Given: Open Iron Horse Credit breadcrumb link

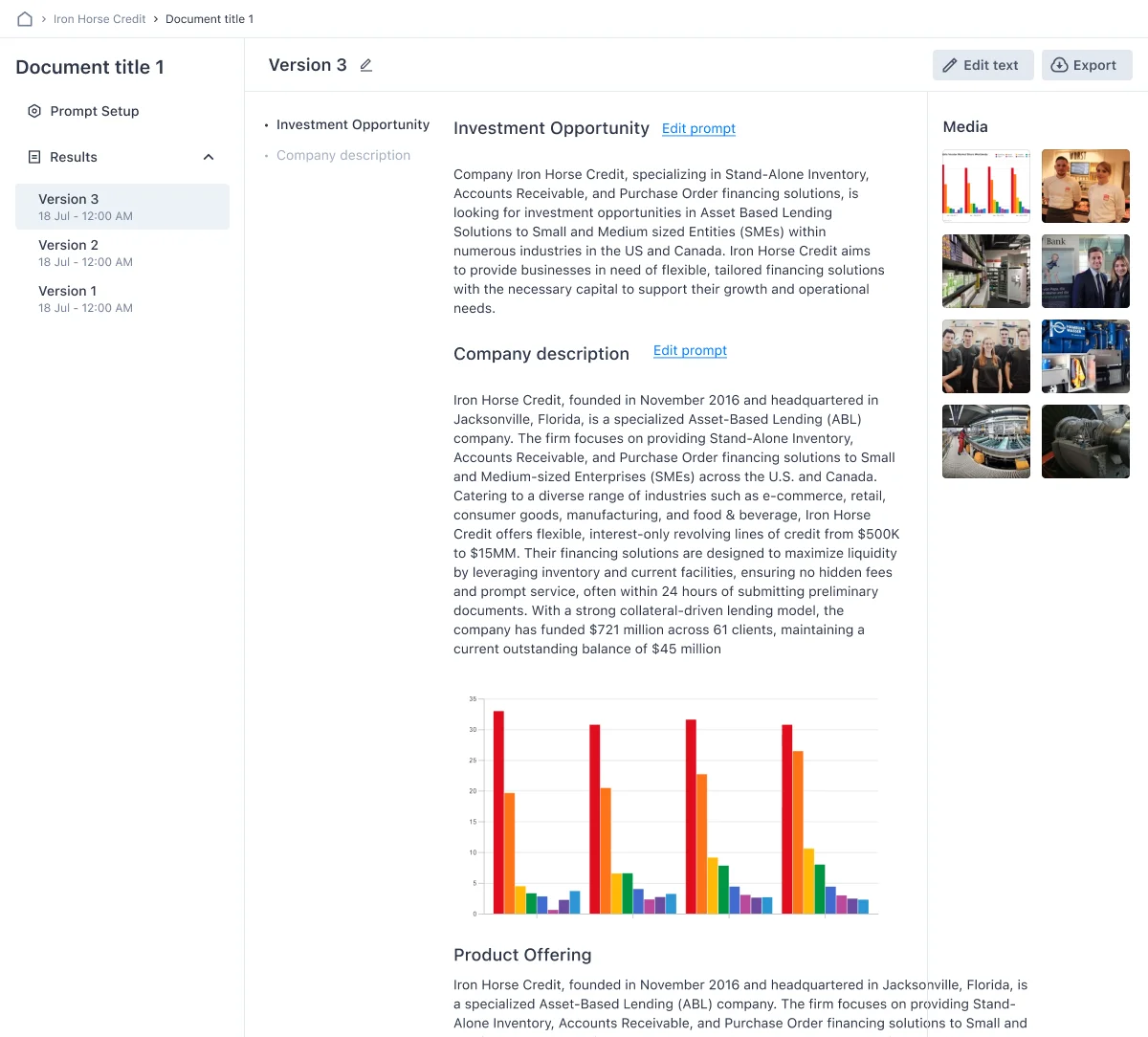Looking at the screenshot, I should click(x=99, y=19).
